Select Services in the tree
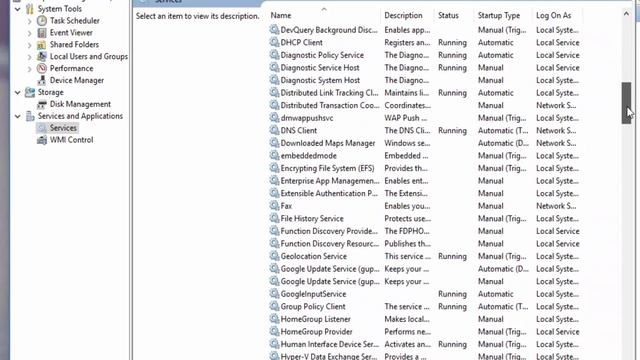 [x=63, y=128]
